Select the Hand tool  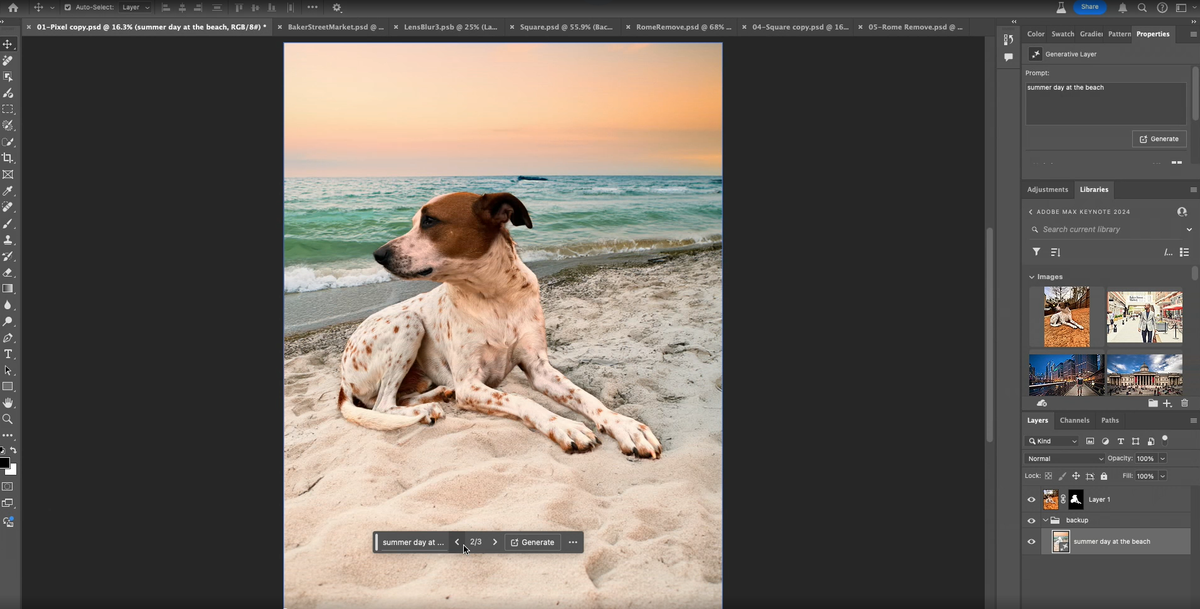pyautogui.click(x=7, y=400)
